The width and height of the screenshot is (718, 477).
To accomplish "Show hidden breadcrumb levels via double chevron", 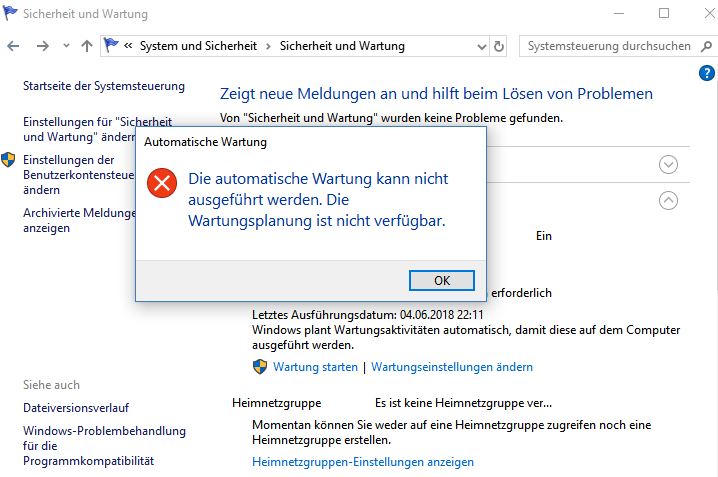I will (128, 45).
